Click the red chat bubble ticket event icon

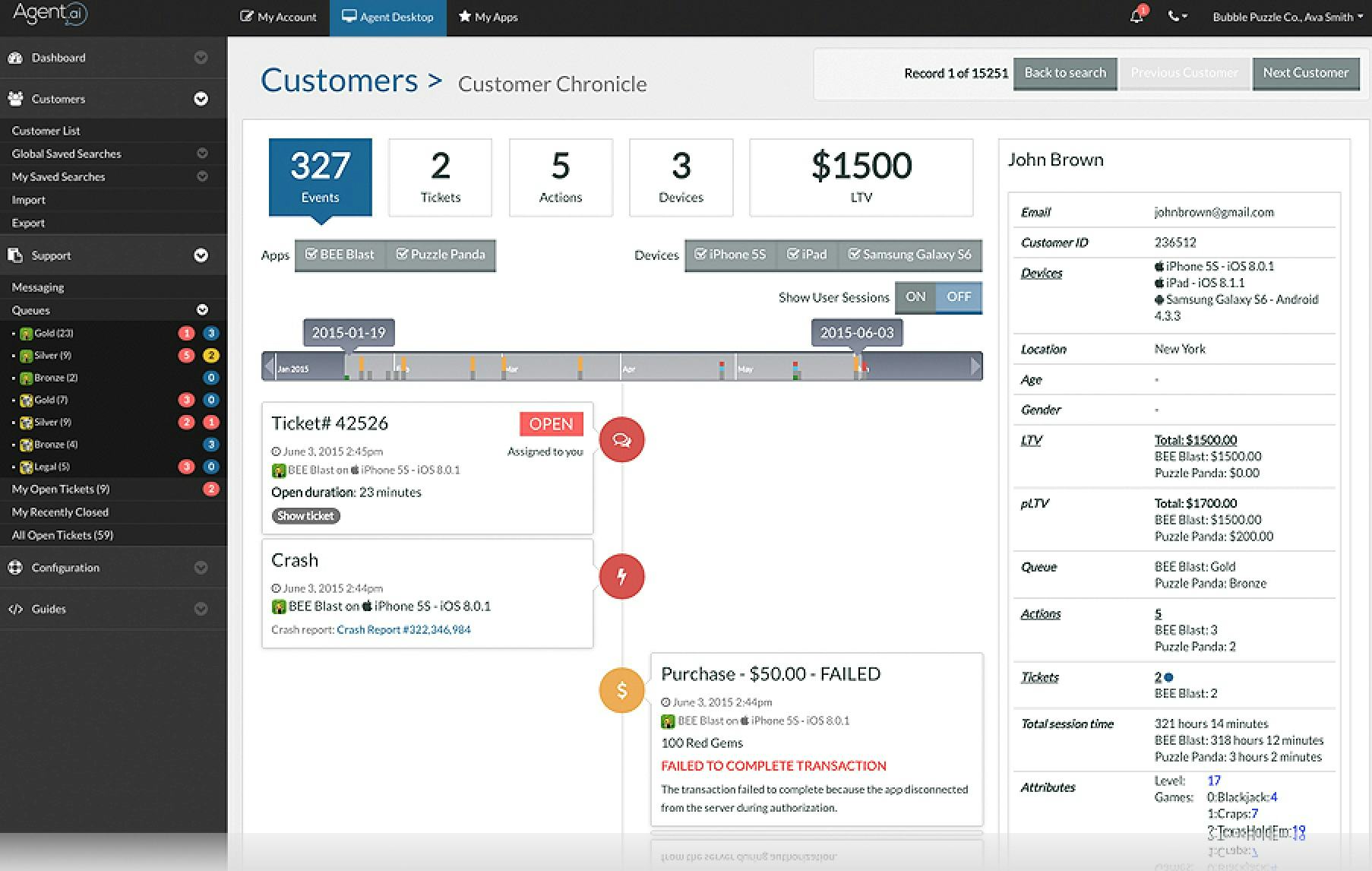pos(621,439)
